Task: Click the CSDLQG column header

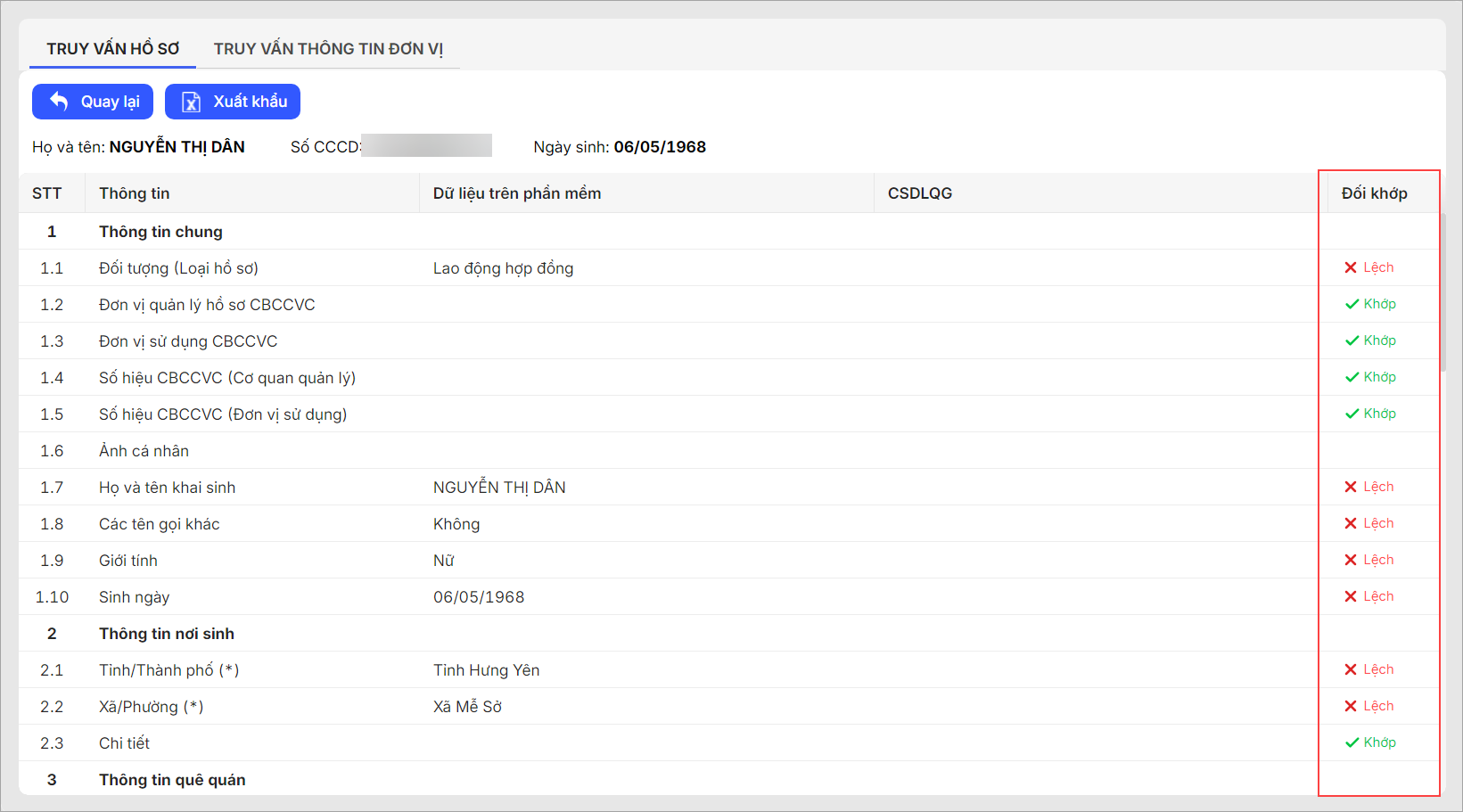Action: (x=919, y=193)
